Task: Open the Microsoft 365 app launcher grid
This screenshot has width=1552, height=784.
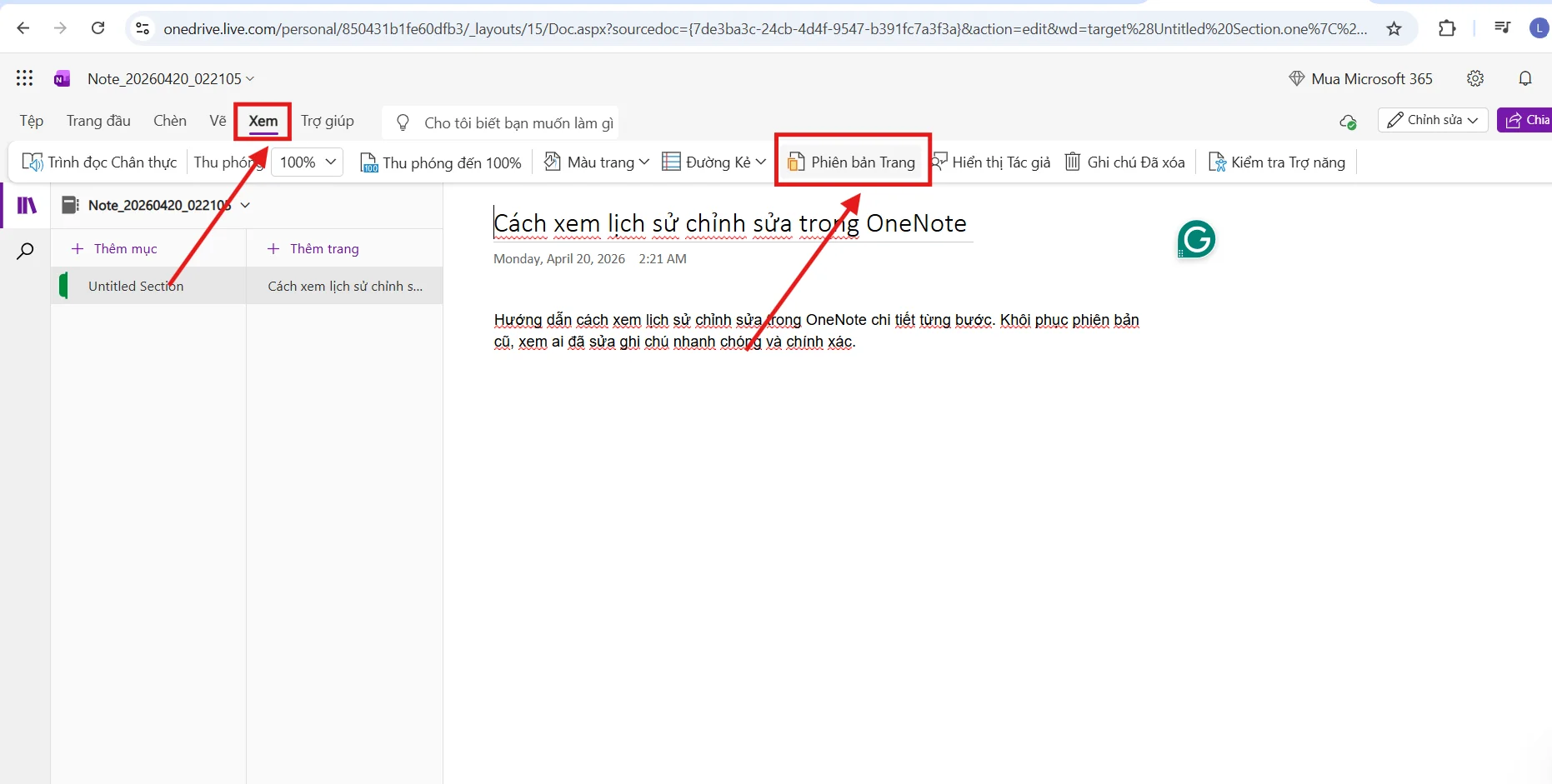Action: pyautogui.click(x=24, y=78)
